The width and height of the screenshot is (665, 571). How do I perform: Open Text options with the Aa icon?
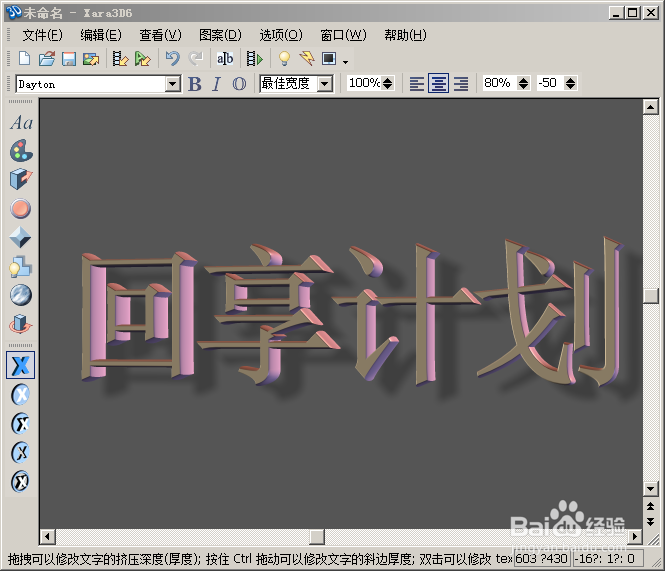pyautogui.click(x=21, y=123)
